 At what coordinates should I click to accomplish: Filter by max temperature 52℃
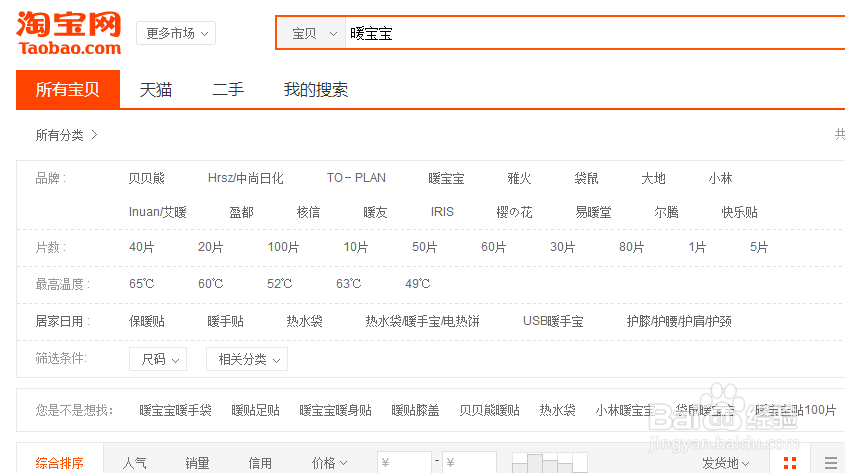click(x=280, y=284)
